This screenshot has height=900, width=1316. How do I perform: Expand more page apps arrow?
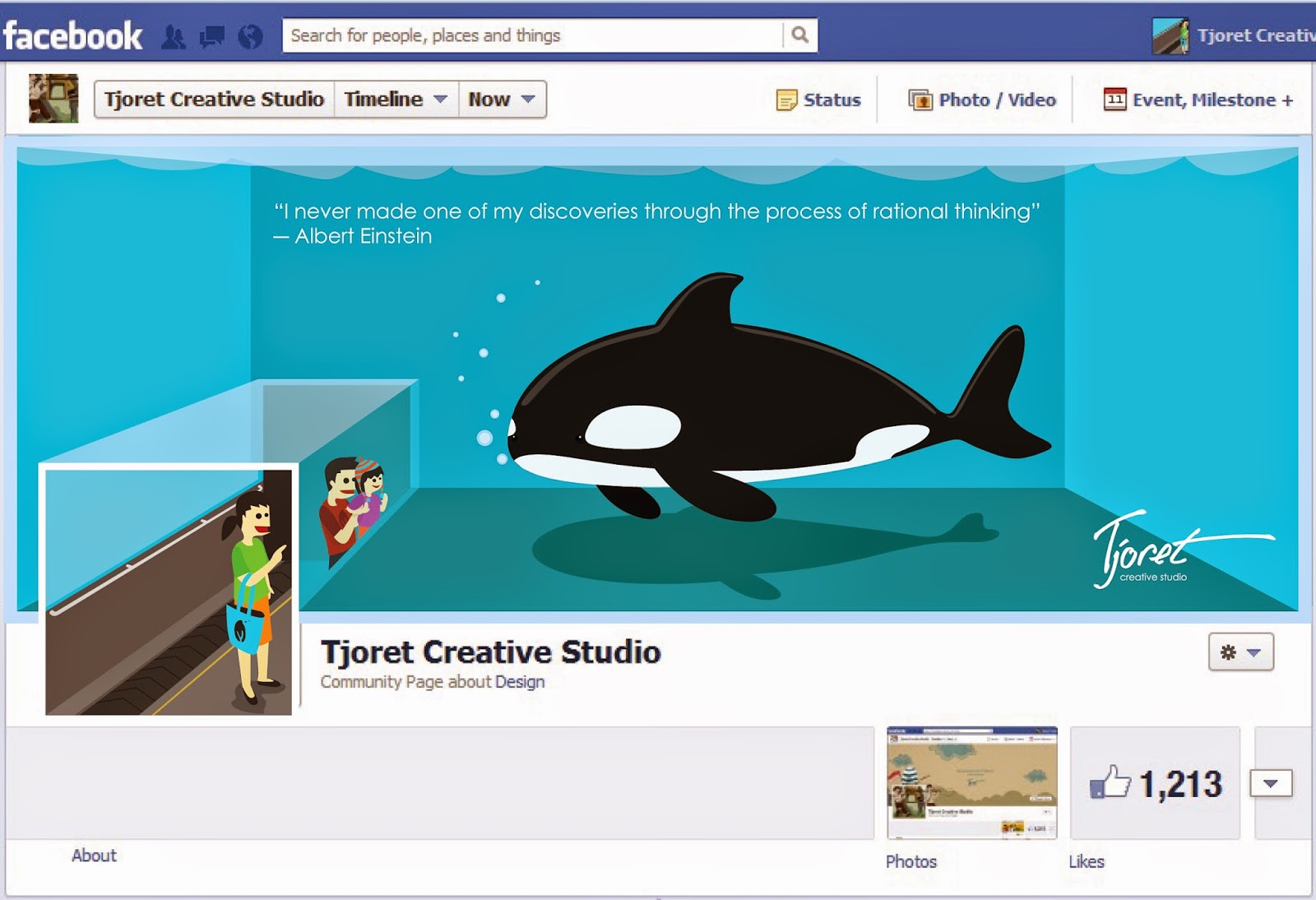pyautogui.click(x=1271, y=783)
